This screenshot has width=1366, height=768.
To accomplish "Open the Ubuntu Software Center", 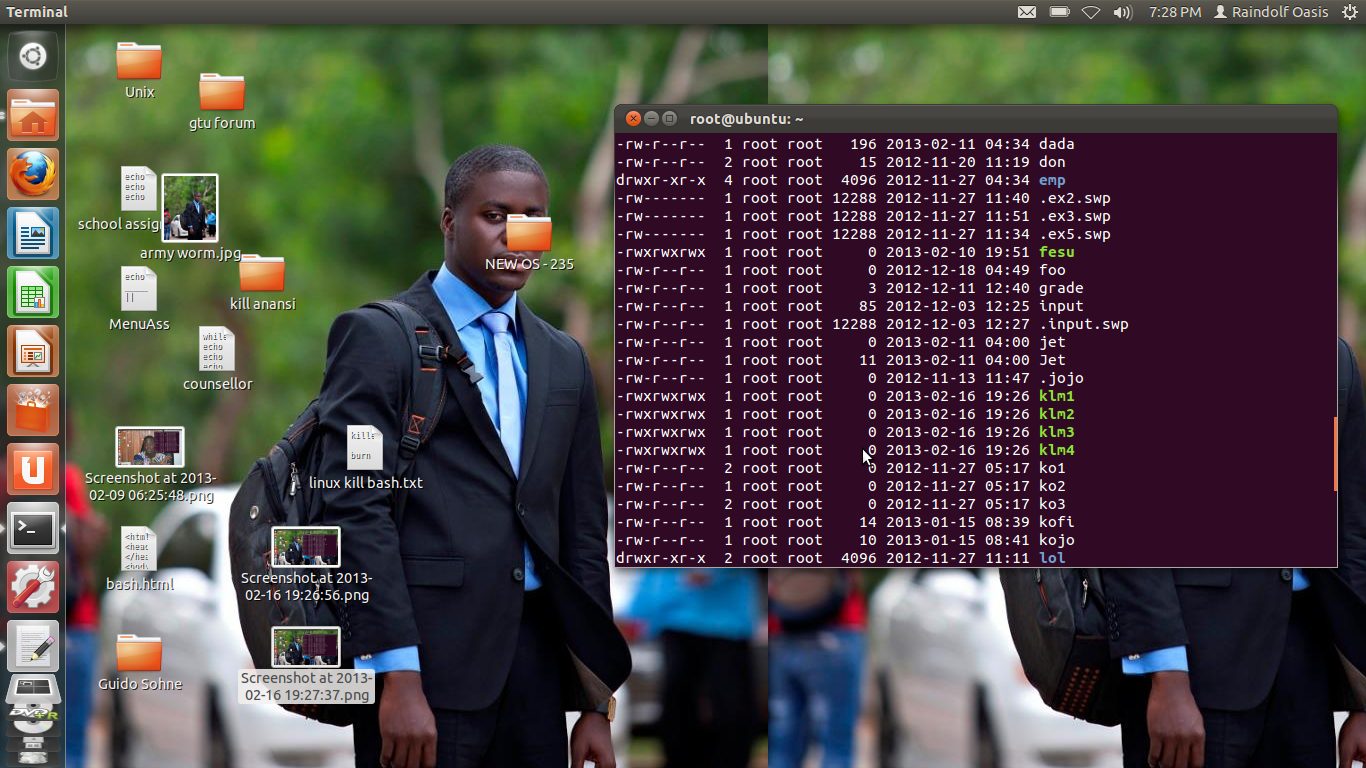I will (x=32, y=410).
